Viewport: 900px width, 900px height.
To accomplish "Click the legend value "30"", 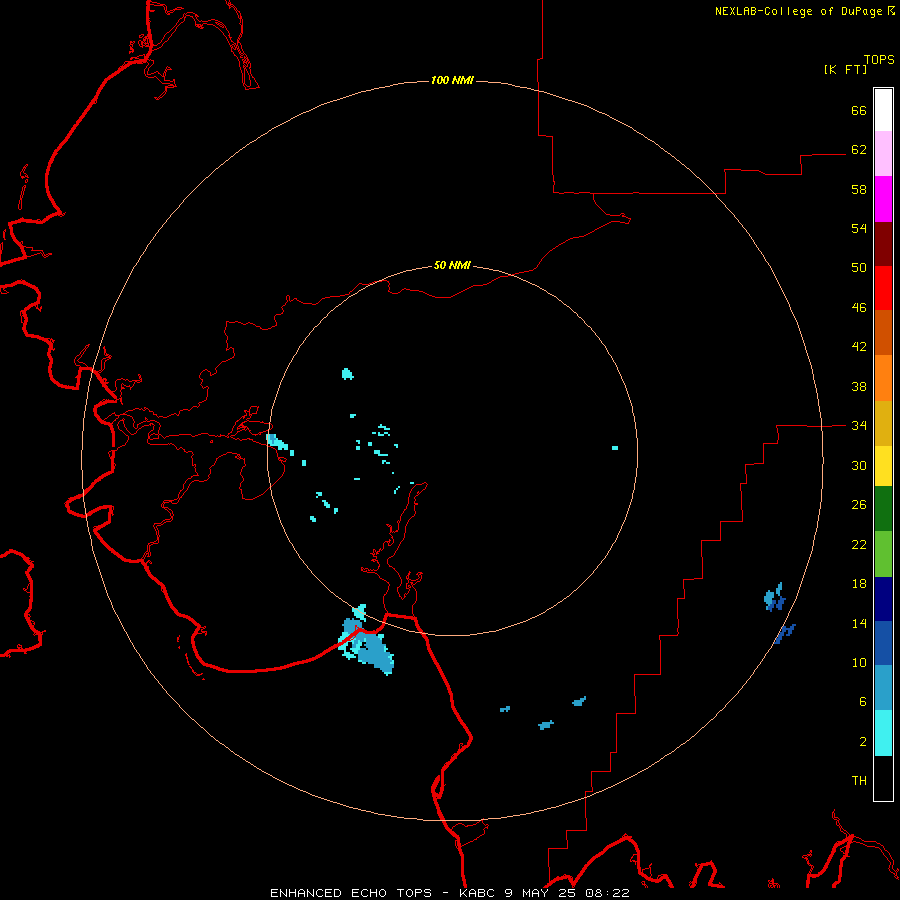I will pos(859,465).
